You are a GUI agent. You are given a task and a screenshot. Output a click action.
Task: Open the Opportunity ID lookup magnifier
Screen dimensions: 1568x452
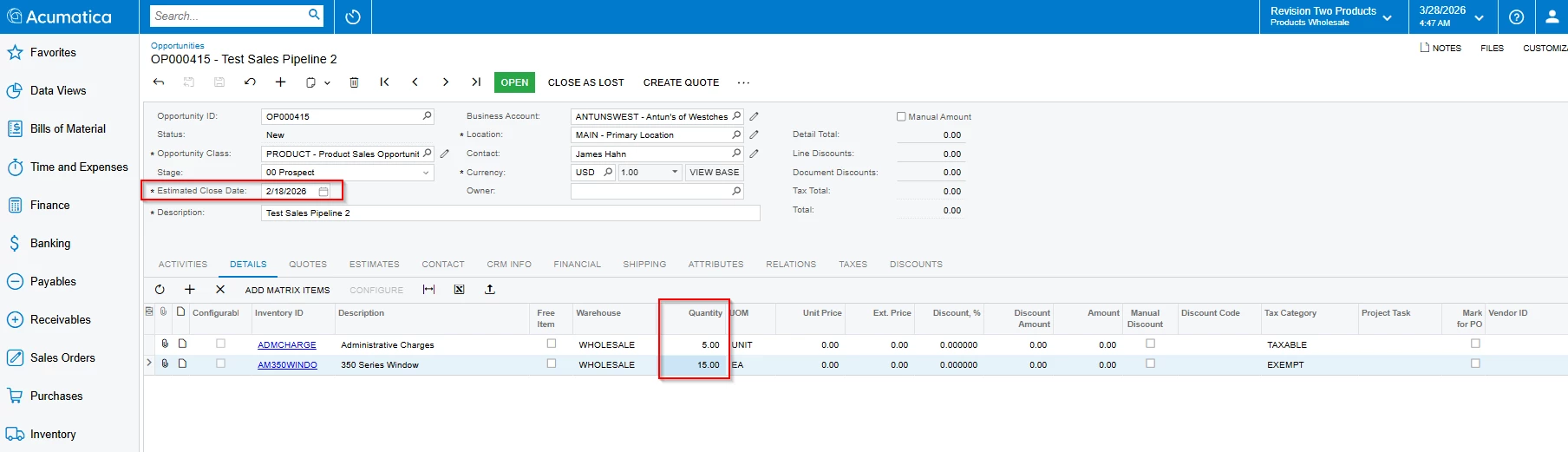(427, 115)
